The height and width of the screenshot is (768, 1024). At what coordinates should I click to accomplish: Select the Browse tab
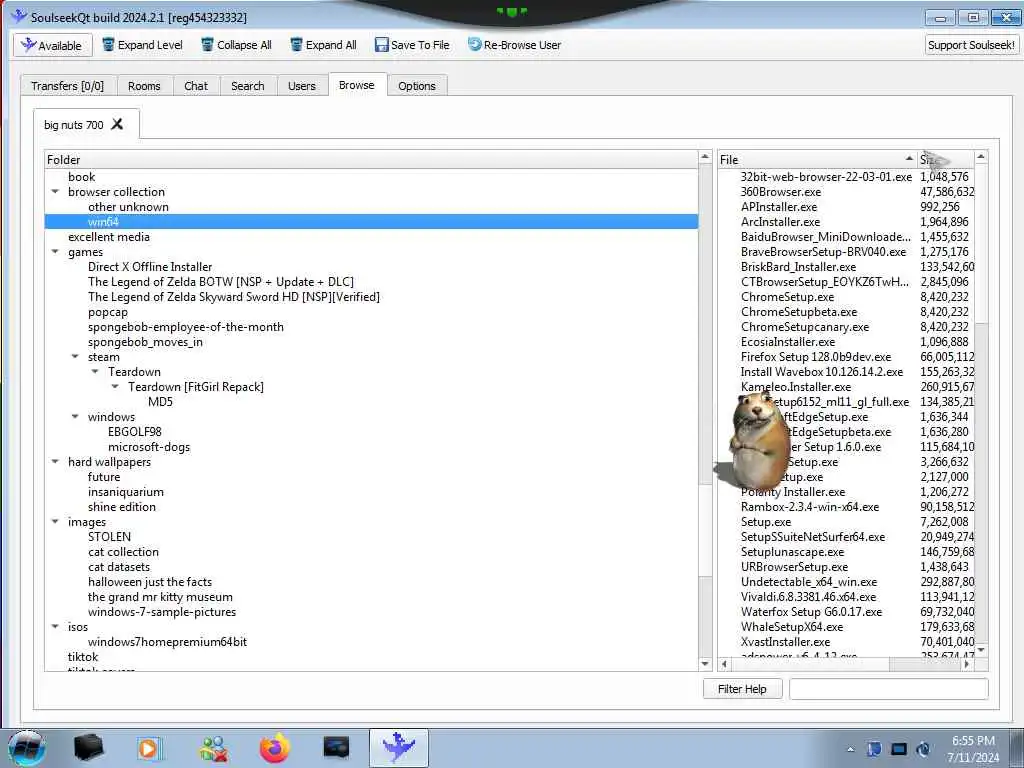(357, 85)
